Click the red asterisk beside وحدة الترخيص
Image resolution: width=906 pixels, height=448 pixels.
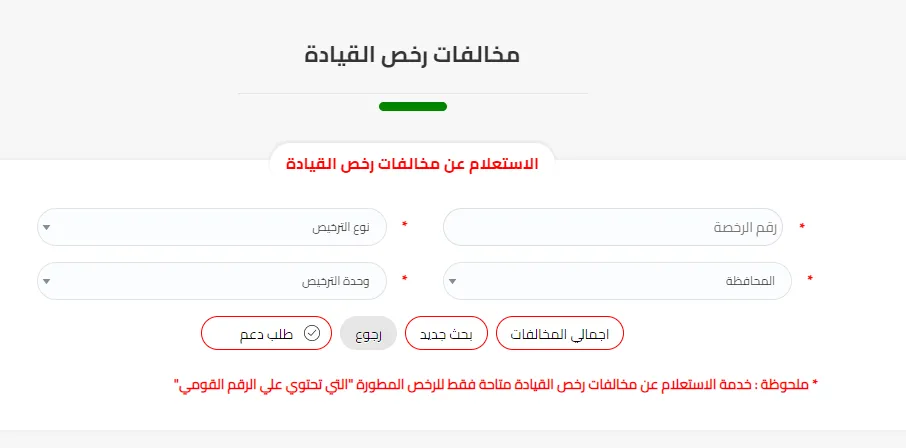pos(404,281)
